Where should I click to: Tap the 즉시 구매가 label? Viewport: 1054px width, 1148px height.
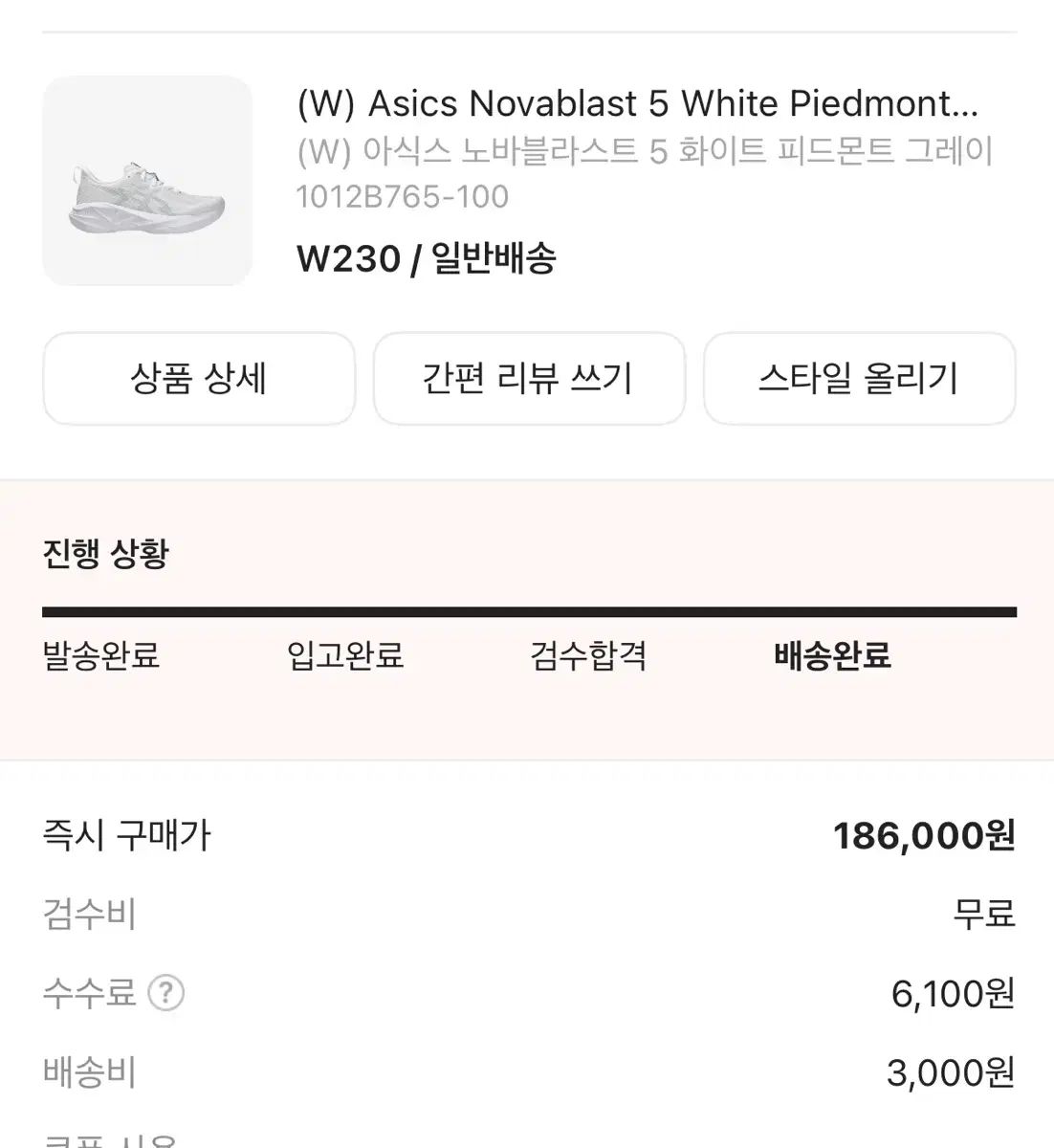[x=126, y=836]
